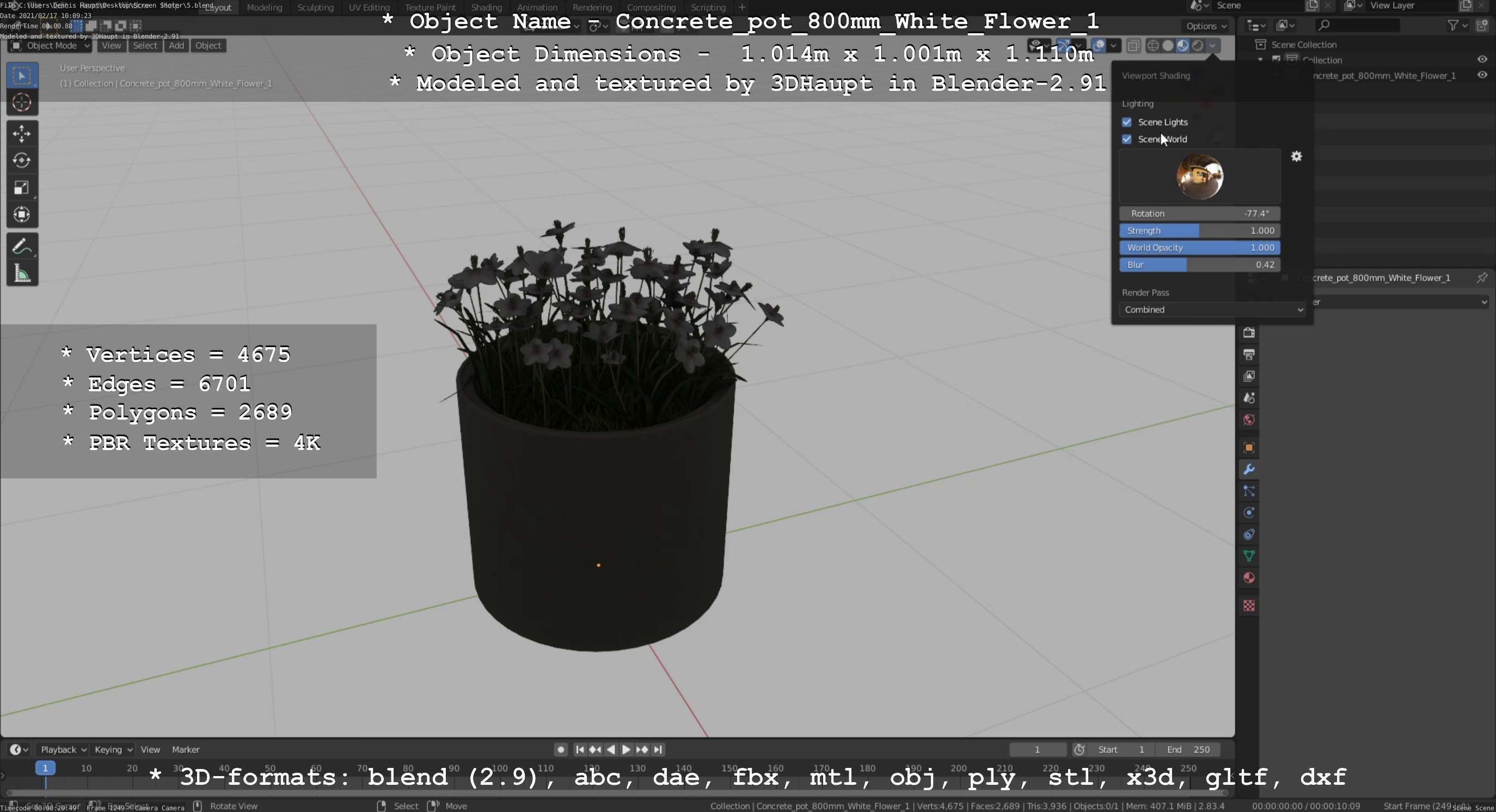Open the Object Data mesh tab
The width and height of the screenshot is (1496, 812).
tap(1249, 556)
